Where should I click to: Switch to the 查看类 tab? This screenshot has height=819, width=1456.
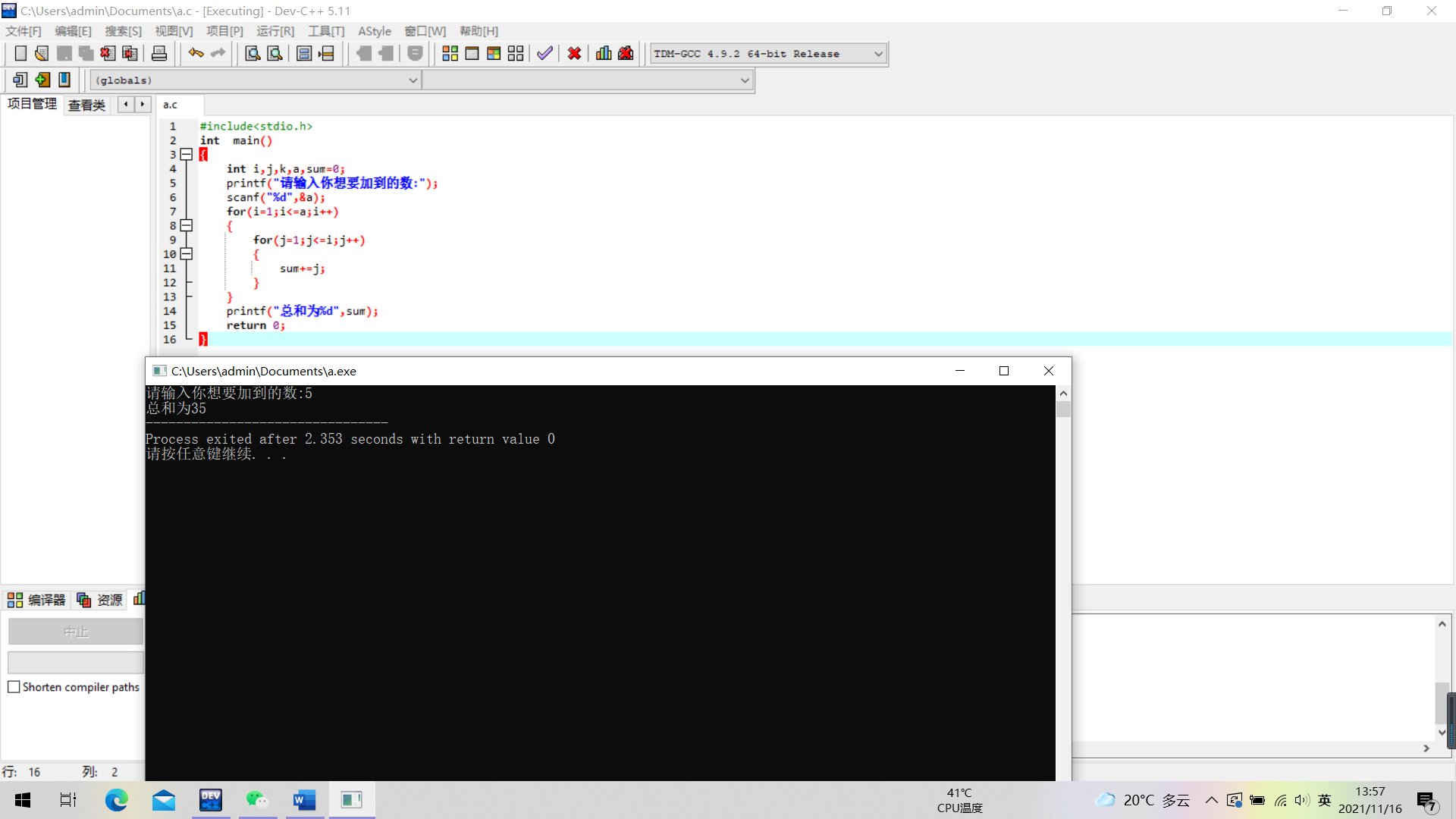(x=86, y=105)
